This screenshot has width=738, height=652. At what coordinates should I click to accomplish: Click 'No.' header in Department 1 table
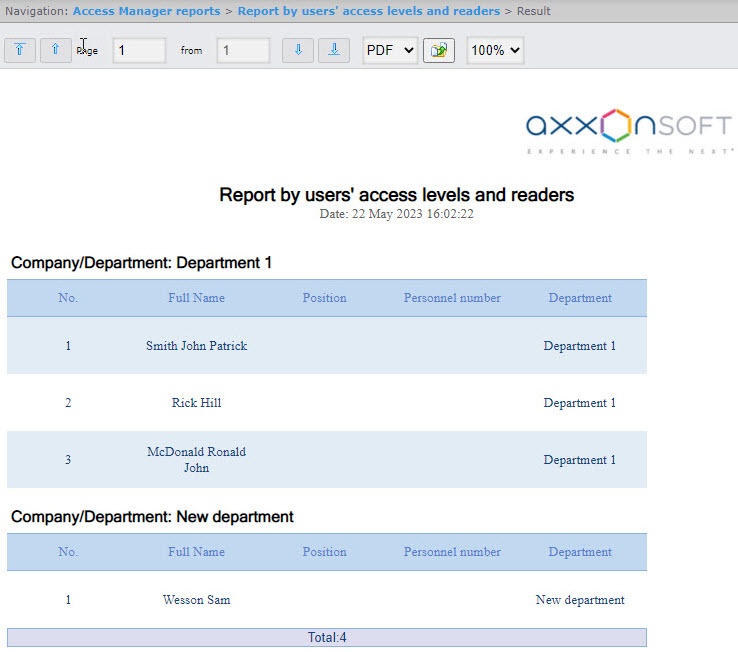[x=68, y=298]
